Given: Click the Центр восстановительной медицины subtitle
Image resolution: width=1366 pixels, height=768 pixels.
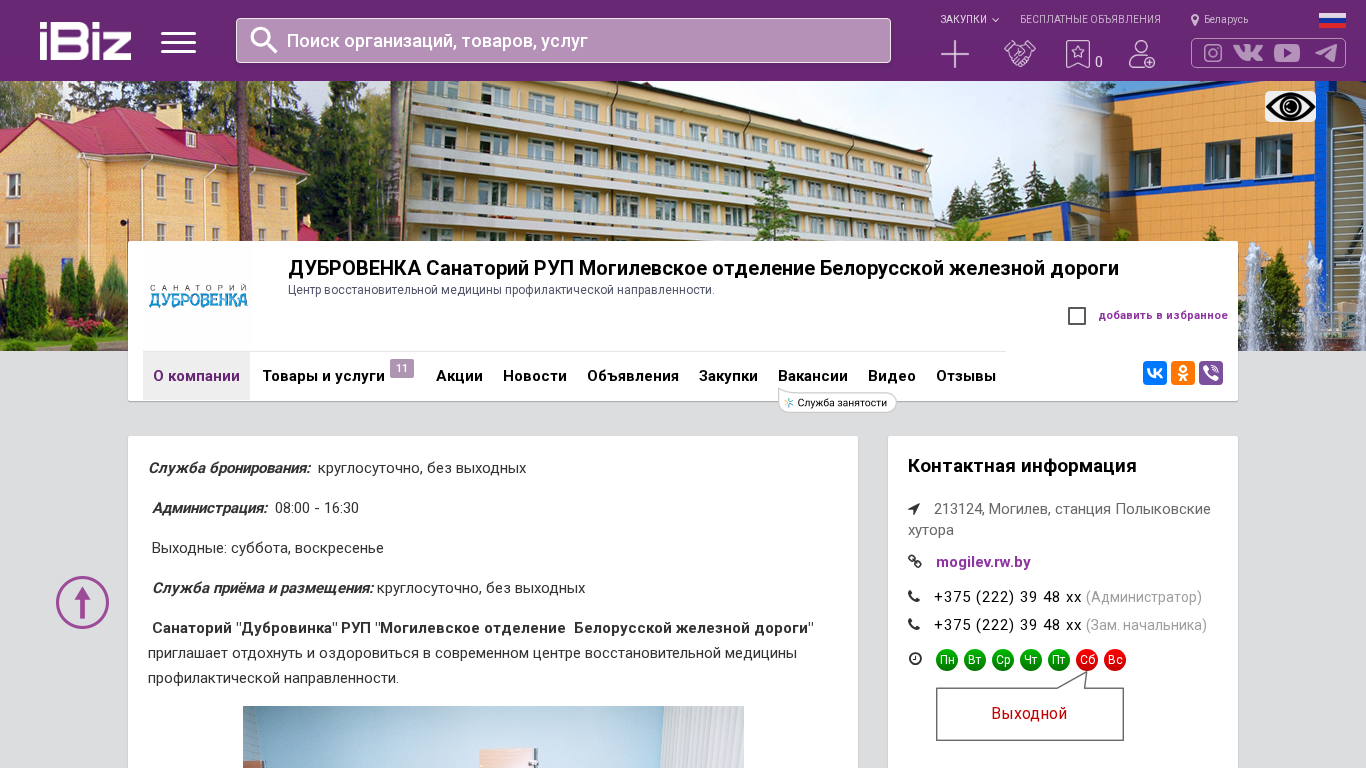Looking at the screenshot, I should [501, 290].
